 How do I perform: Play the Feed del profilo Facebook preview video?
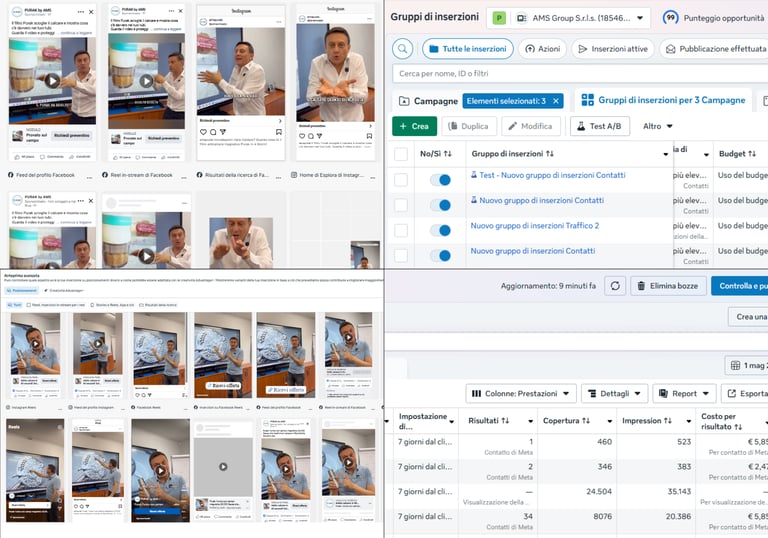(52, 80)
